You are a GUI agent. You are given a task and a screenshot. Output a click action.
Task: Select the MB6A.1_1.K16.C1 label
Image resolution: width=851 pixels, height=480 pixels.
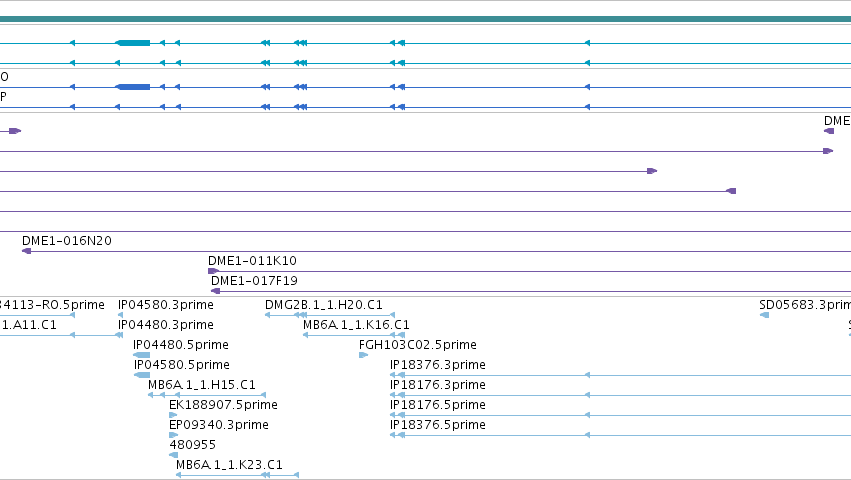click(356, 325)
